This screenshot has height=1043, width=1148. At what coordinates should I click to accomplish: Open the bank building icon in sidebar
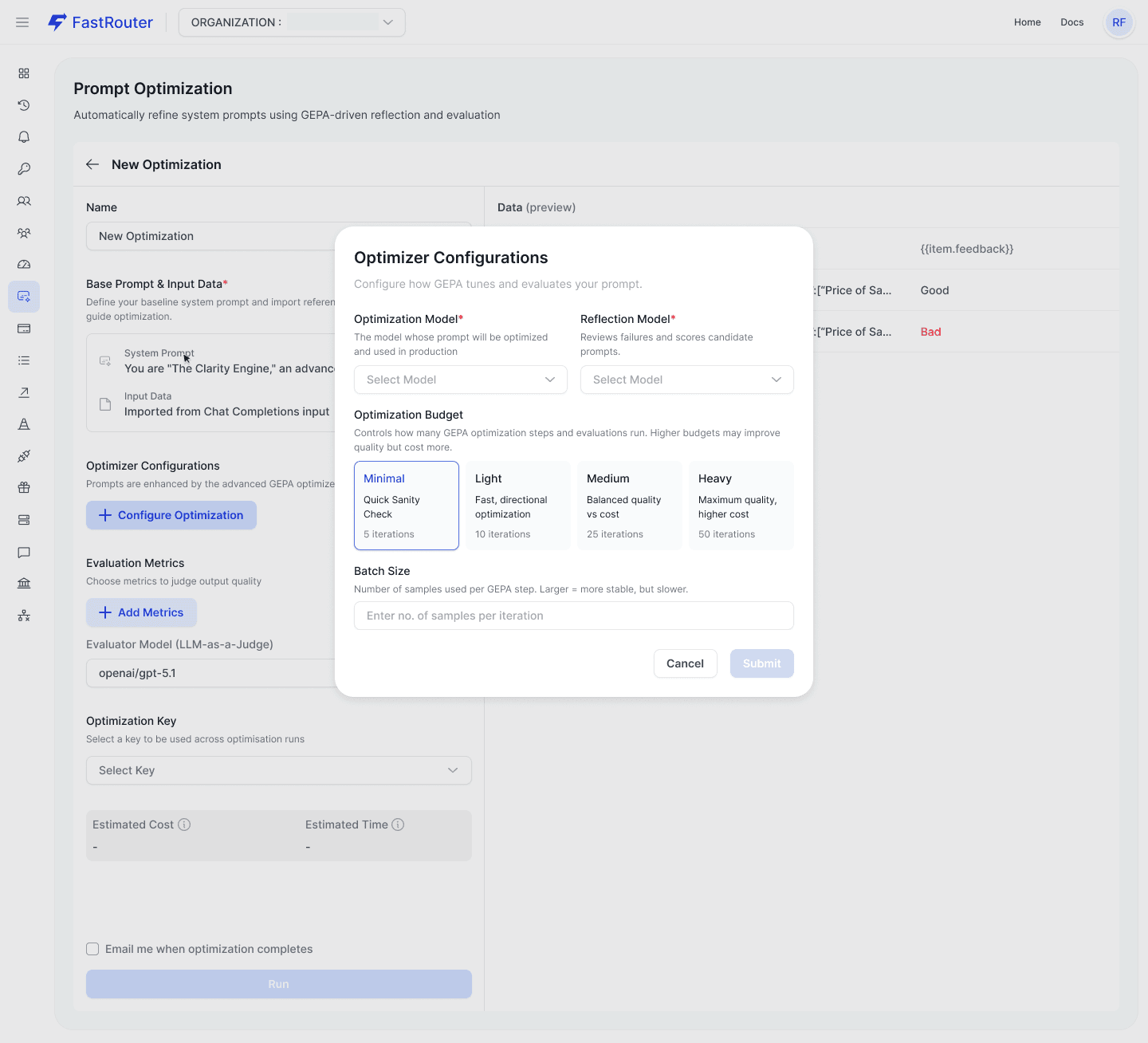[x=24, y=584]
